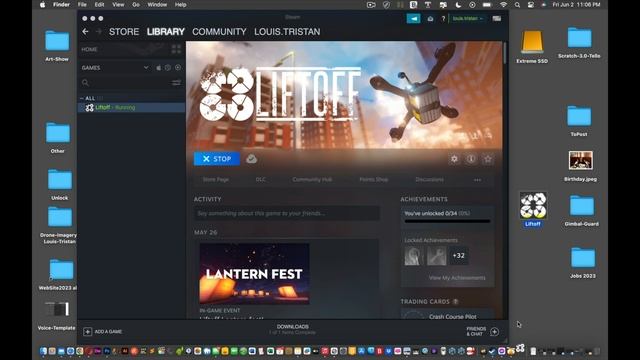
Task: Open the Go menu
Action: tap(136, 4)
